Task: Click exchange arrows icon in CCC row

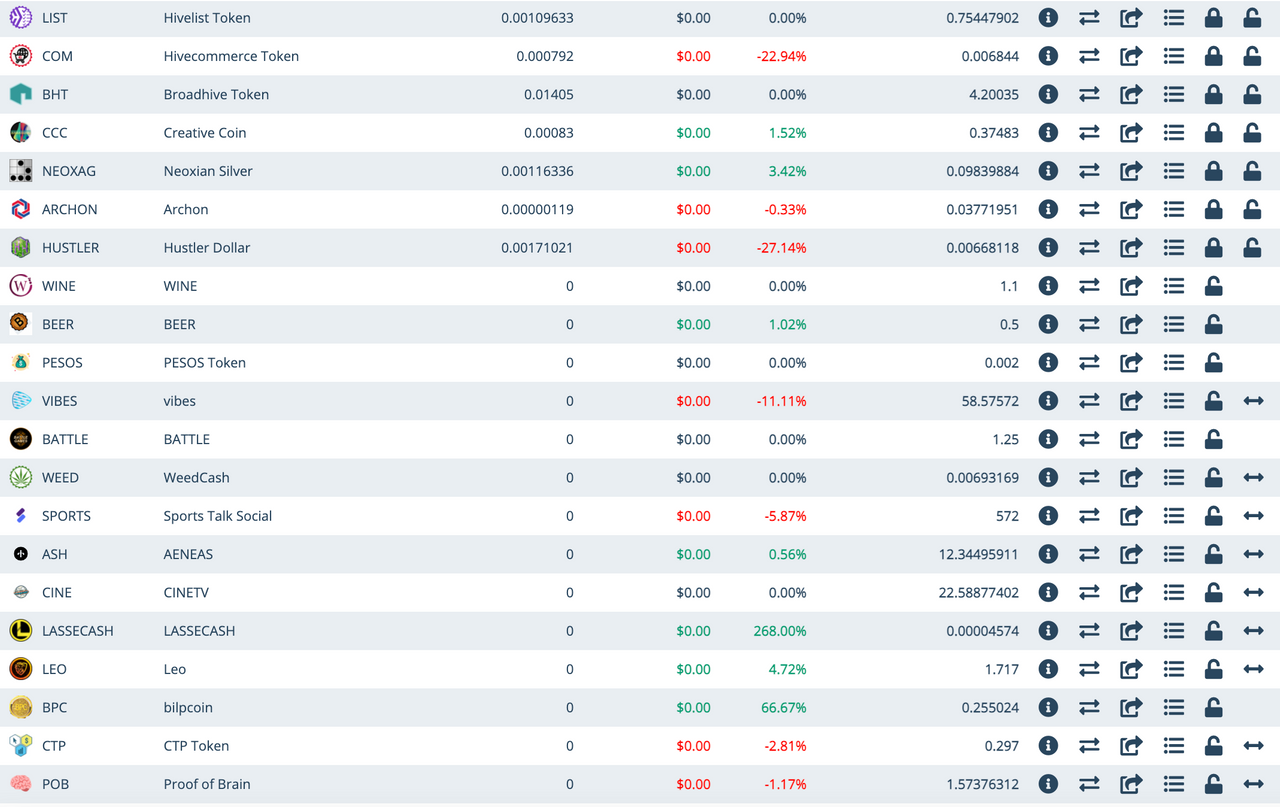Action: tap(1089, 133)
